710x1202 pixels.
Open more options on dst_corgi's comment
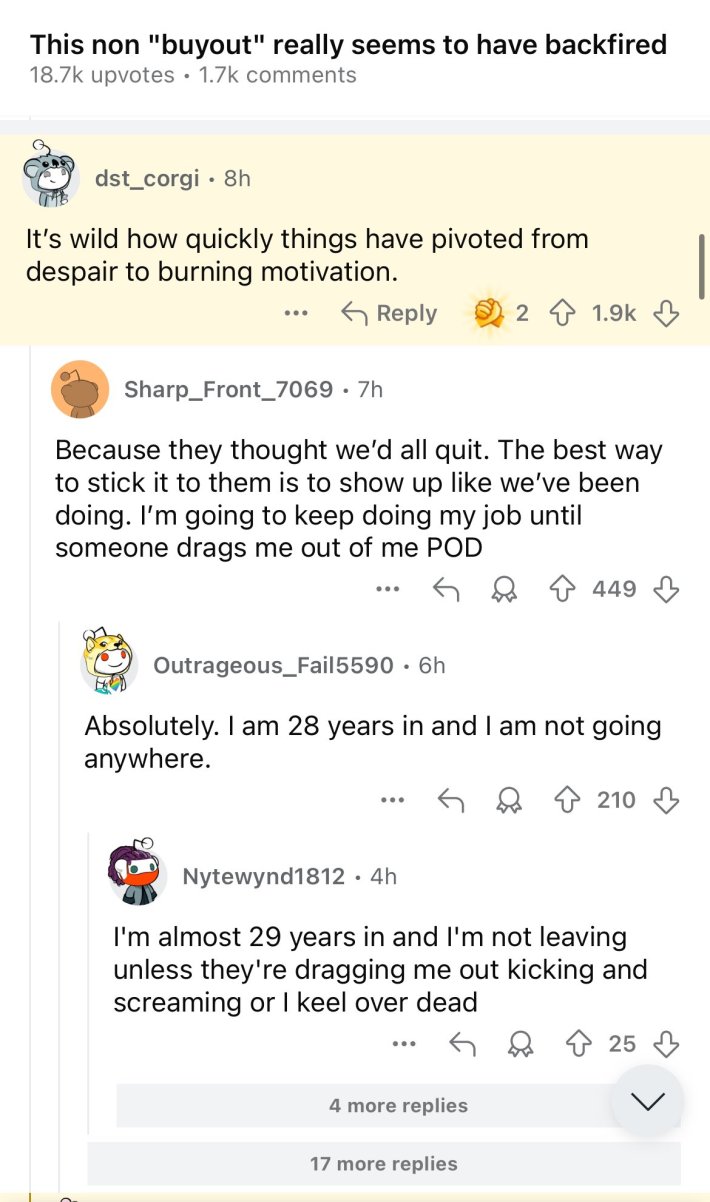(x=295, y=314)
